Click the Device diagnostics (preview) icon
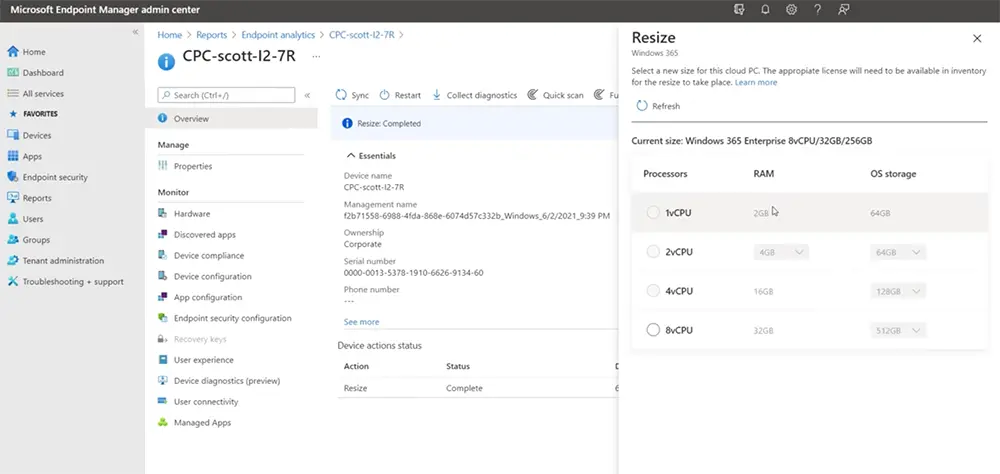Image resolution: width=1000 pixels, height=474 pixels. [x=162, y=381]
